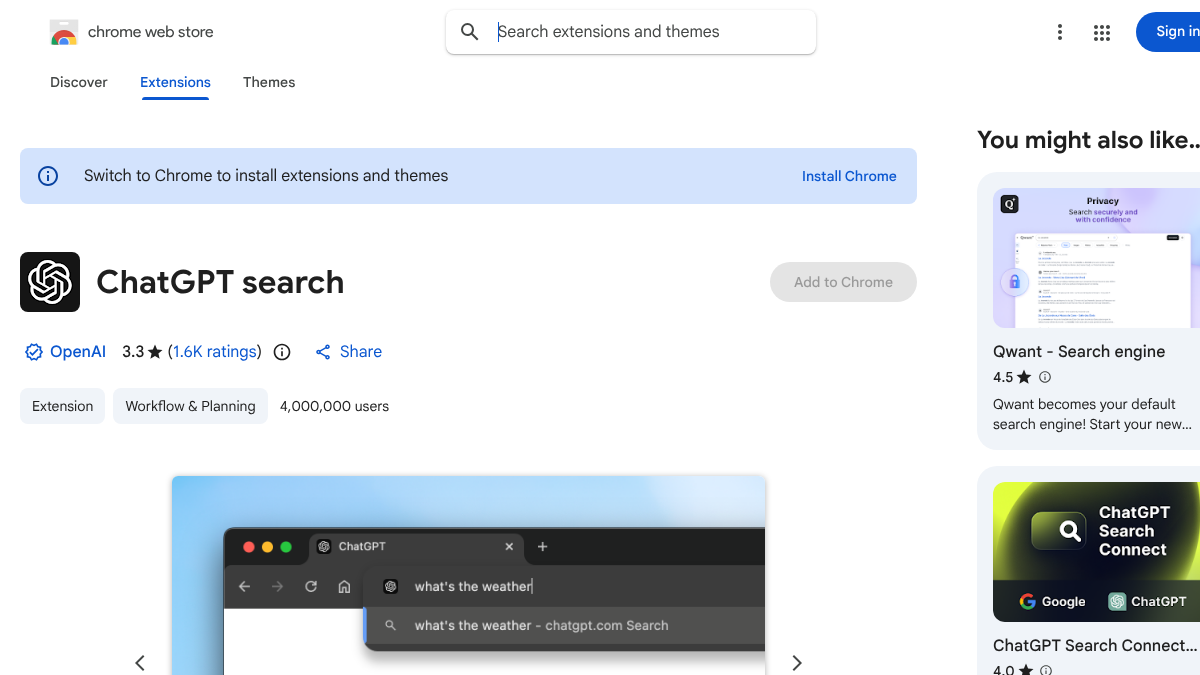Click the info icon in the blue banner
This screenshot has height=675, width=1200.
(x=48, y=176)
